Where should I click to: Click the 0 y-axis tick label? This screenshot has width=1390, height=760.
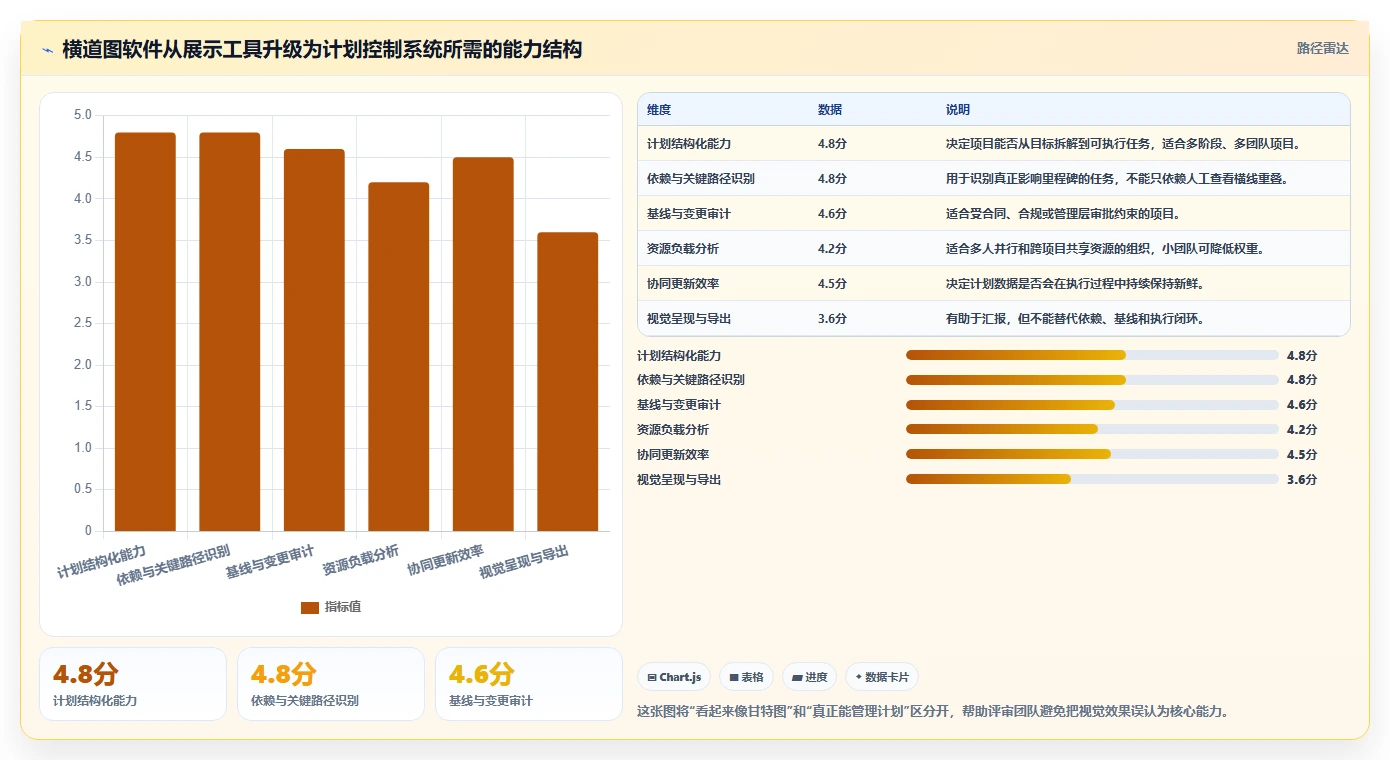tap(89, 531)
